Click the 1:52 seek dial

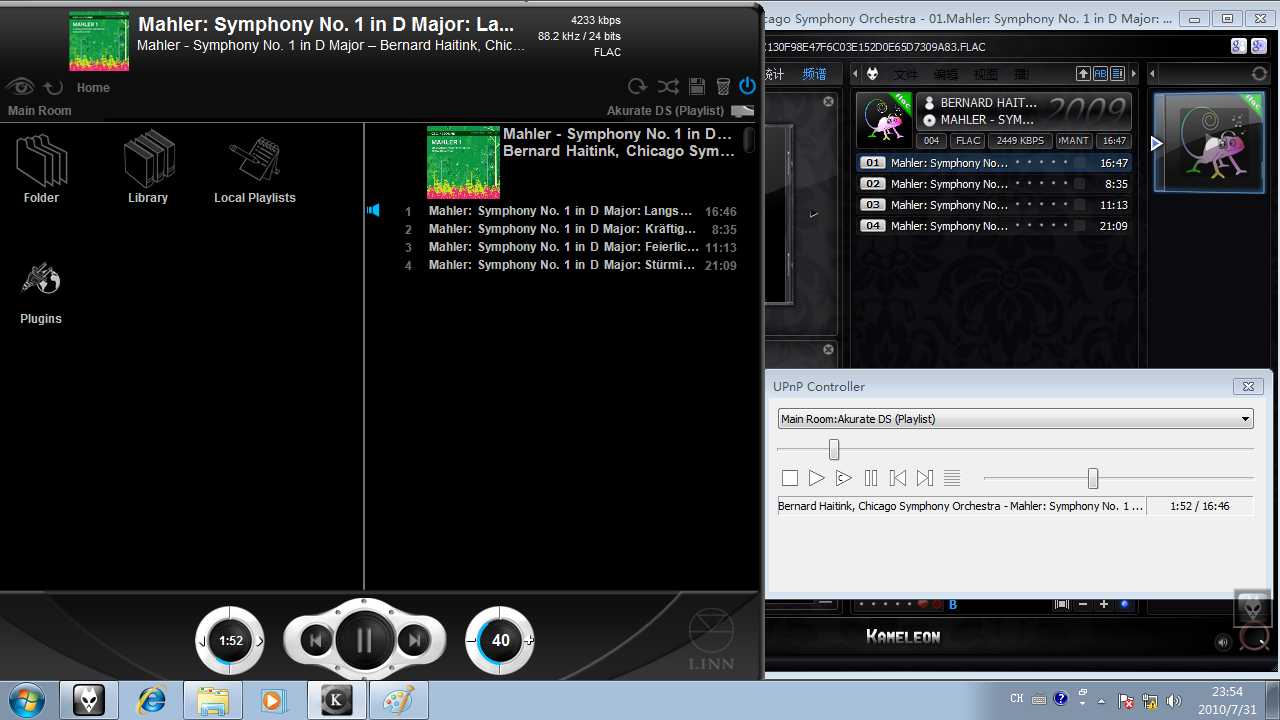coord(231,640)
